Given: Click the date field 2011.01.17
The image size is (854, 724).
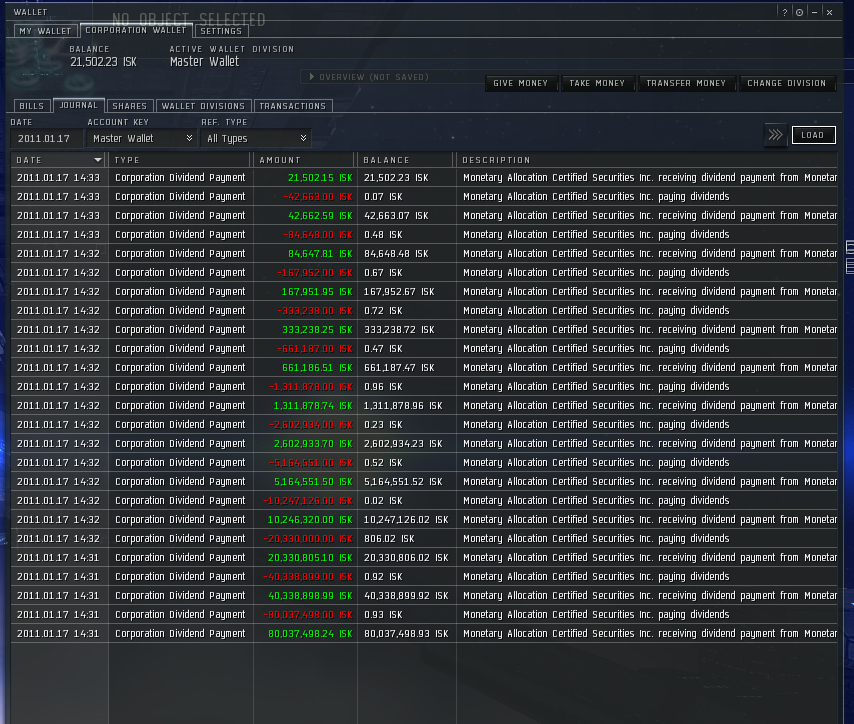Looking at the screenshot, I should [47, 138].
